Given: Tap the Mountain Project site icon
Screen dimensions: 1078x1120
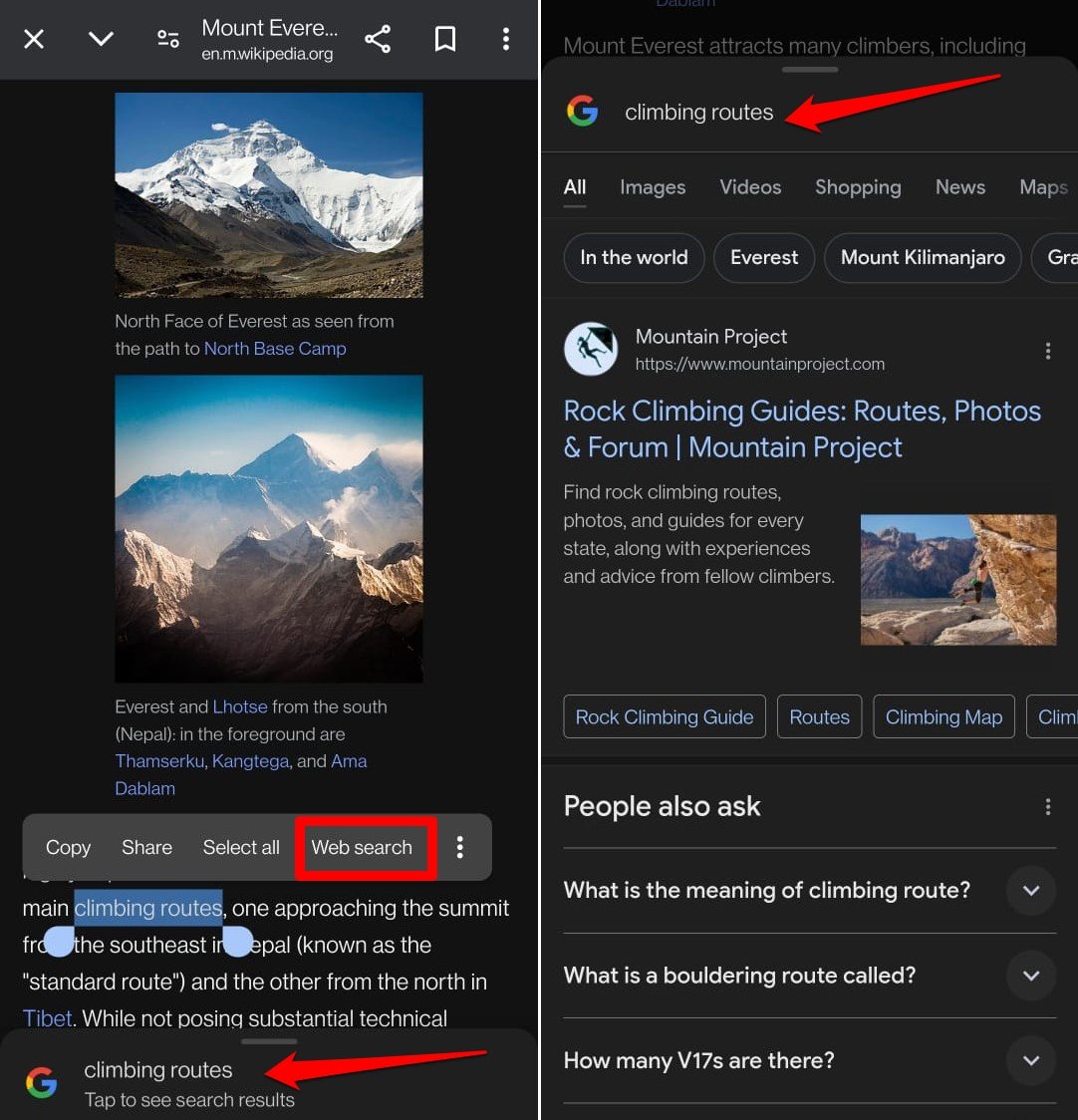Looking at the screenshot, I should [x=591, y=350].
